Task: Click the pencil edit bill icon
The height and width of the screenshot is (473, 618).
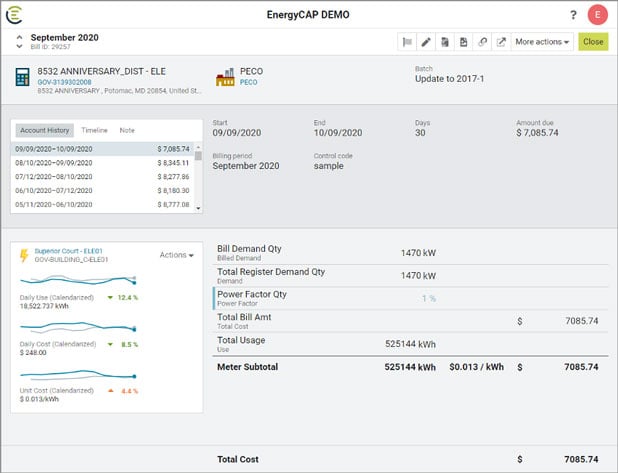Action: 425,42
